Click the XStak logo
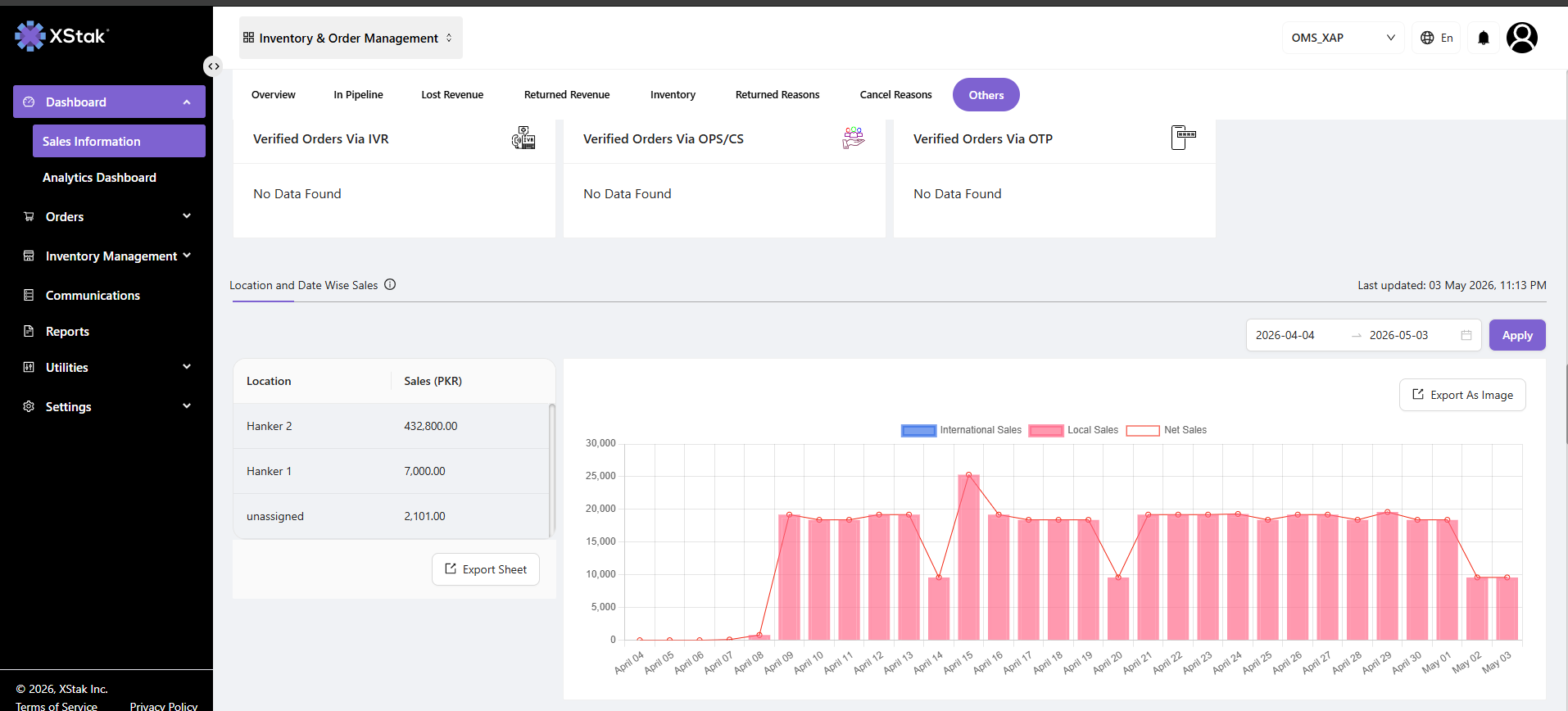 [62, 36]
